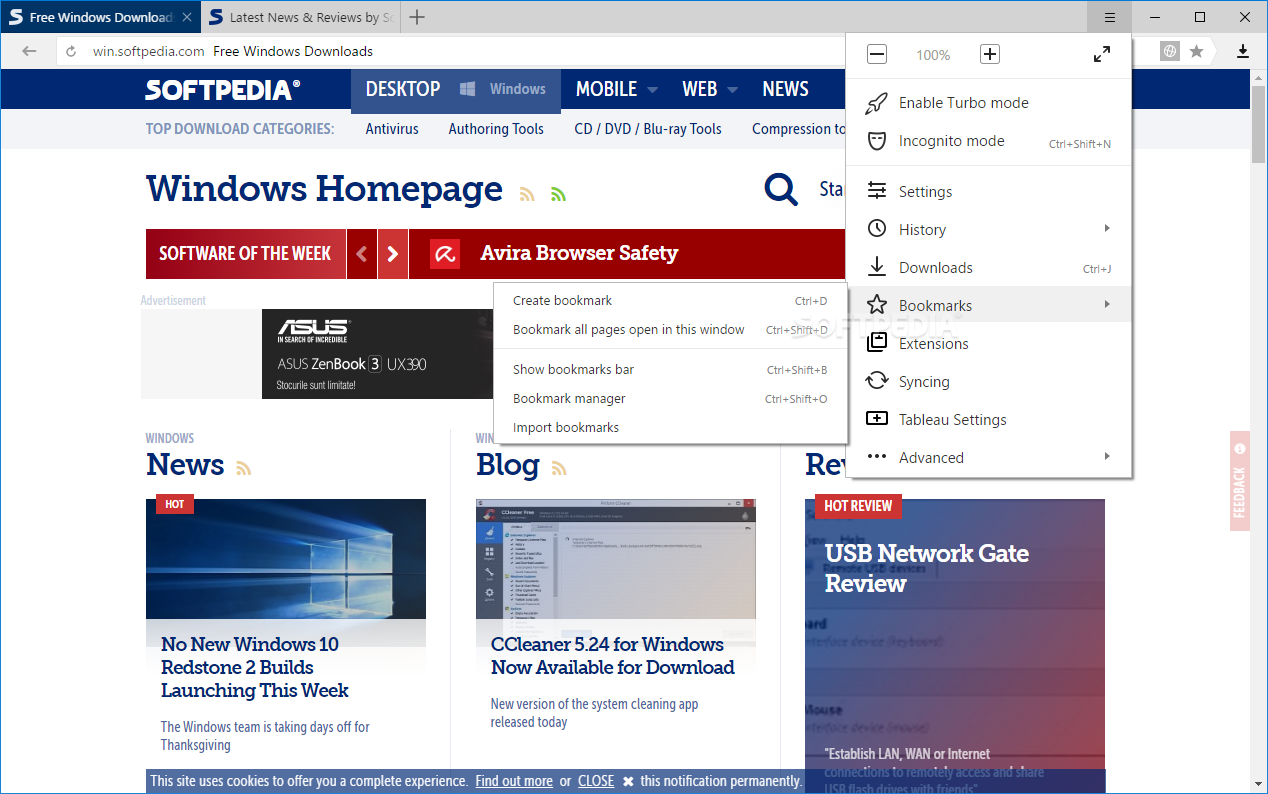Click the Advanced three-dots icon
This screenshot has width=1268, height=794.
(876, 457)
